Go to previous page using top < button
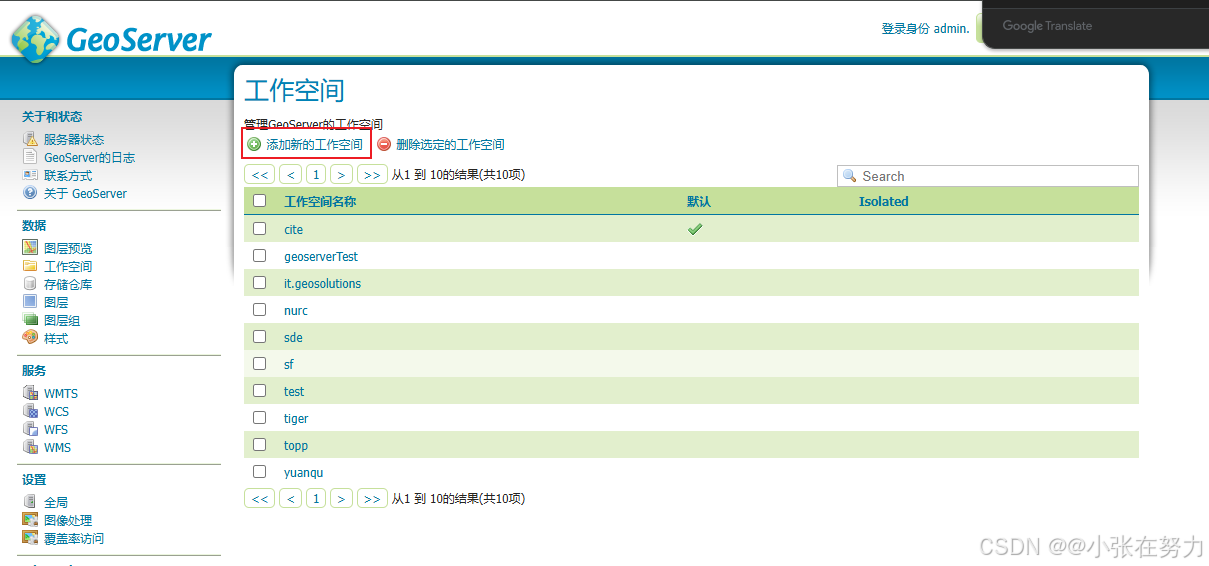 pyautogui.click(x=290, y=174)
